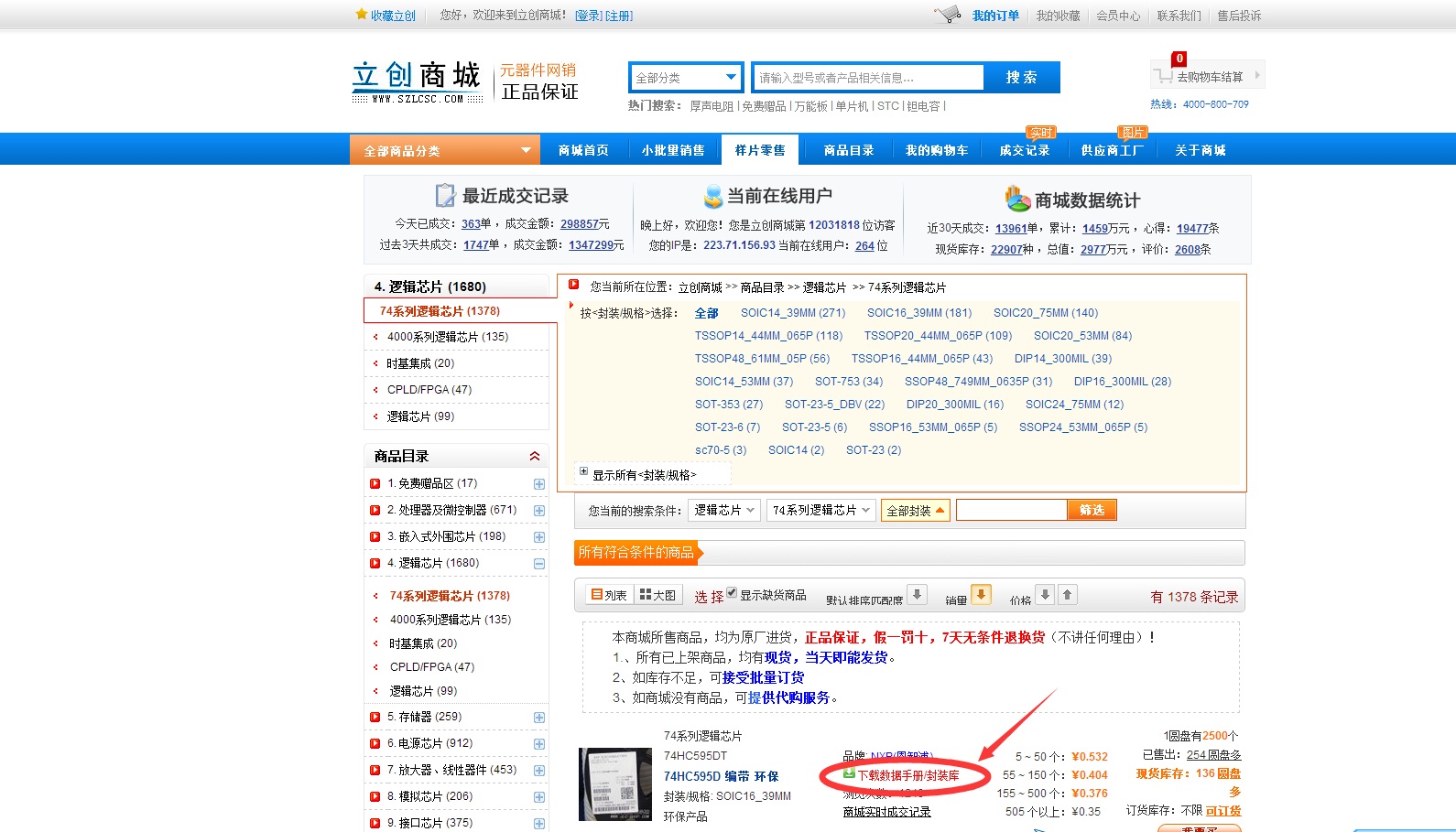
Task: Open the 全部封装 package dropdown
Action: point(914,511)
